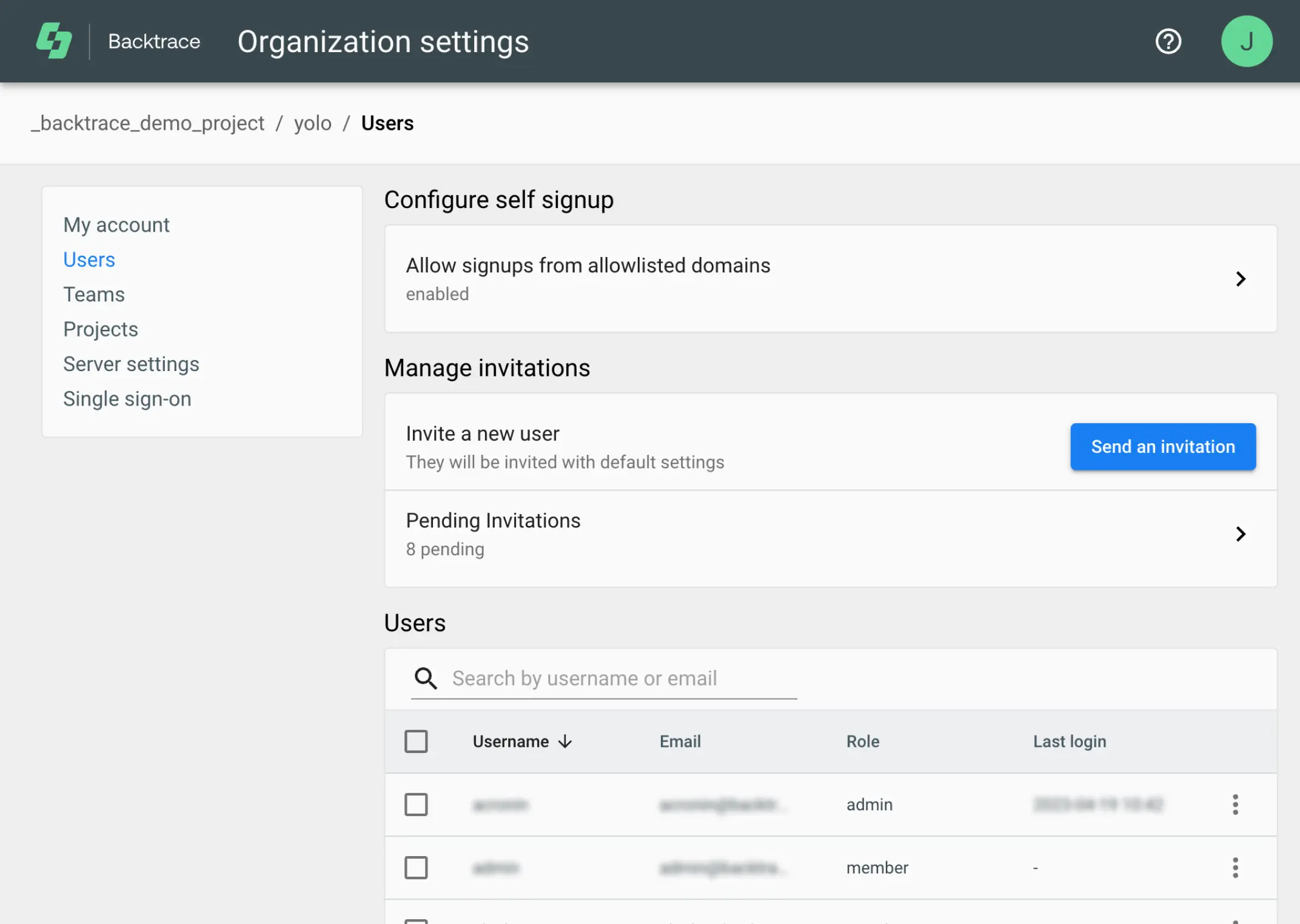
Task: Click the green user avatar J
Action: pos(1246,41)
